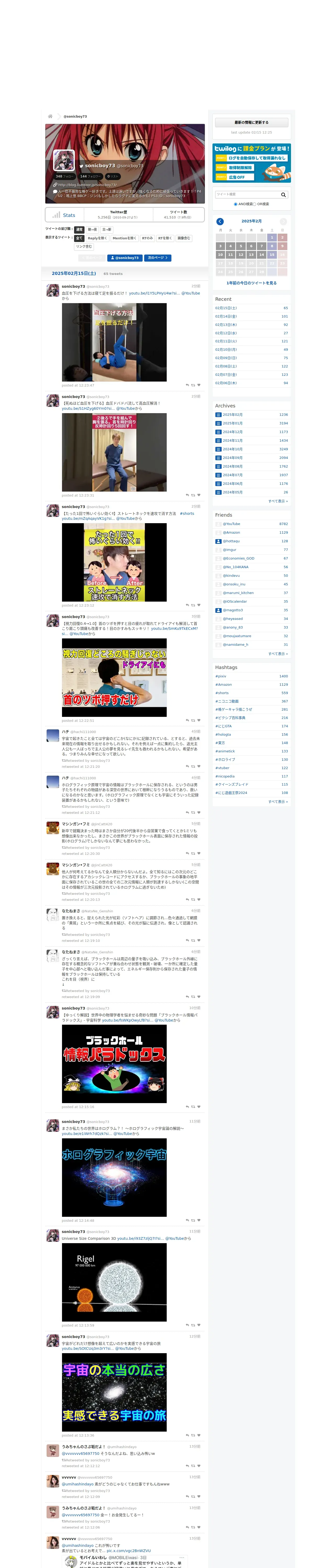Select the 古→新 sort order option
Screen dimensions: 336x1568
[x=107, y=229]
